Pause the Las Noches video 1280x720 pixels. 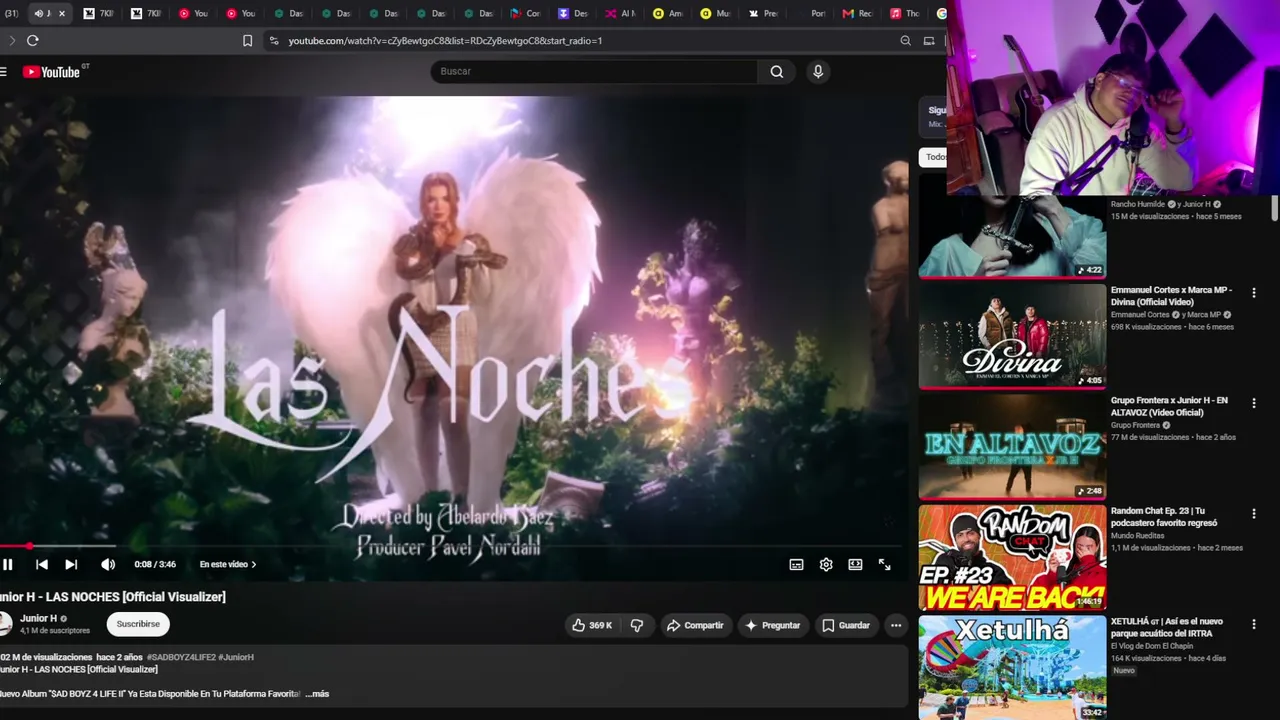(x=8, y=564)
